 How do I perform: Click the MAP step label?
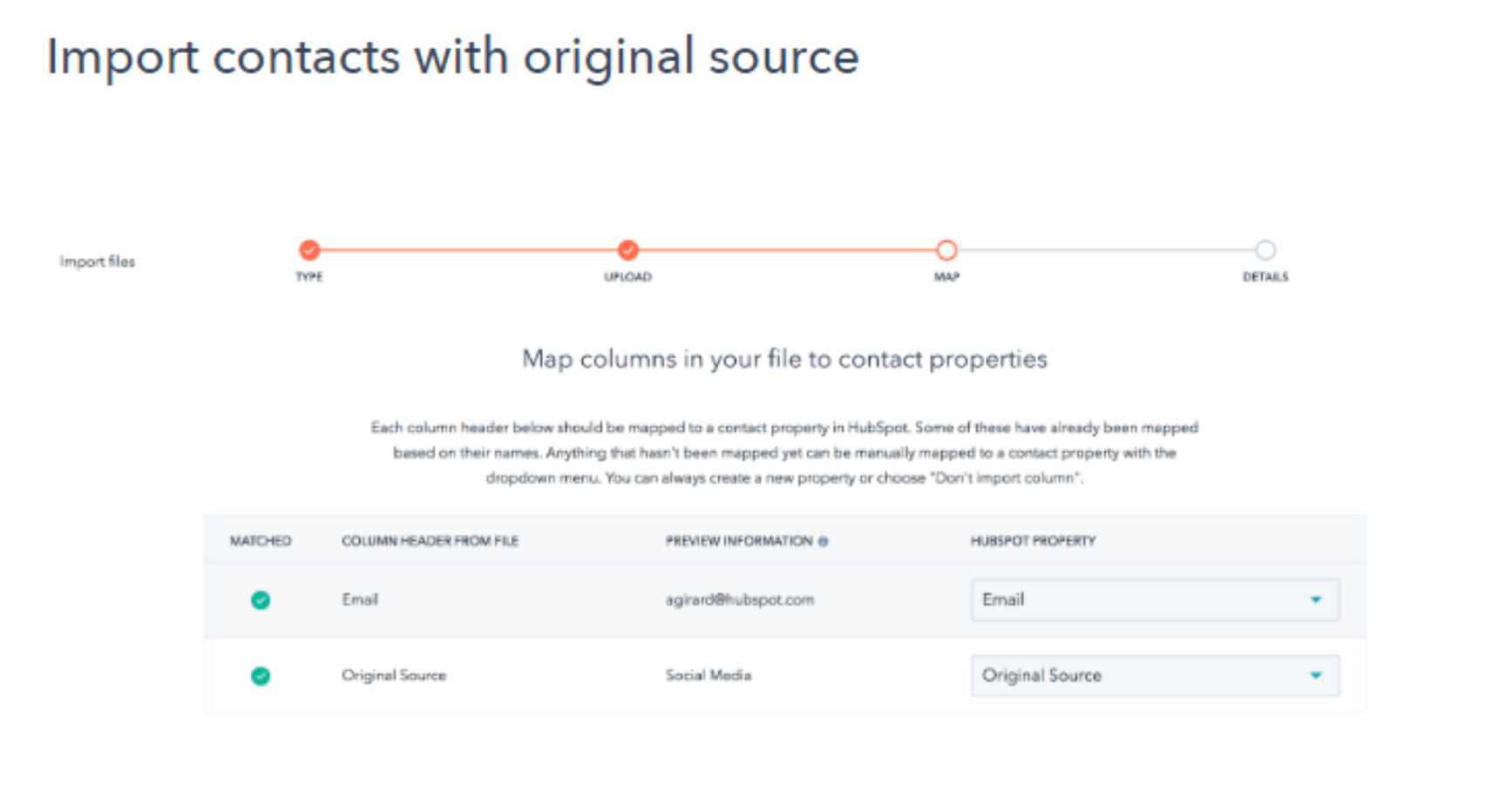(x=946, y=277)
